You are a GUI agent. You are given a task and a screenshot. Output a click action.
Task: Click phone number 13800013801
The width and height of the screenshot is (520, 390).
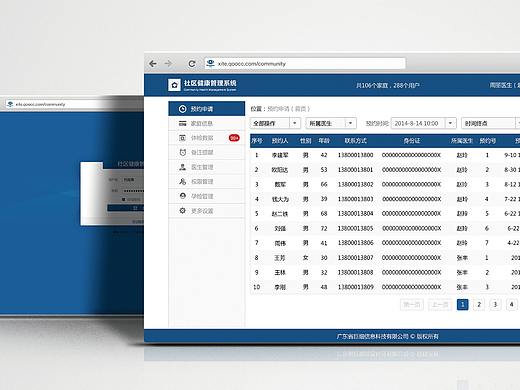(x=355, y=170)
